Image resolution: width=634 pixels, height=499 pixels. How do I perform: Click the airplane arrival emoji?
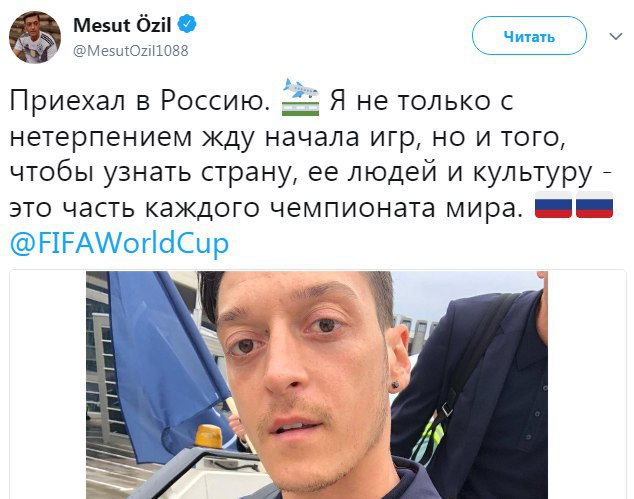[300, 97]
